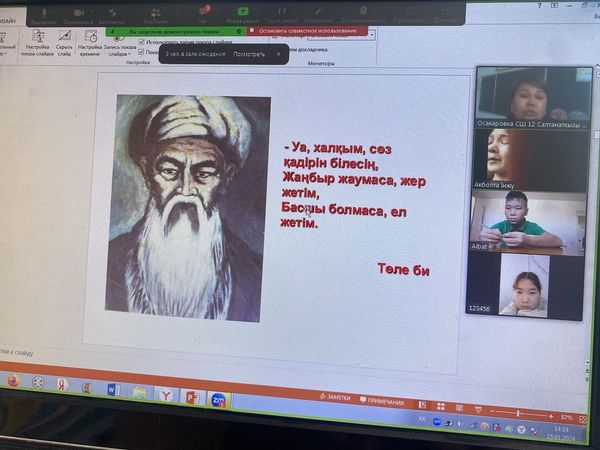Launch Word from the Windows taskbar
The image size is (600, 450).
tap(113, 389)
